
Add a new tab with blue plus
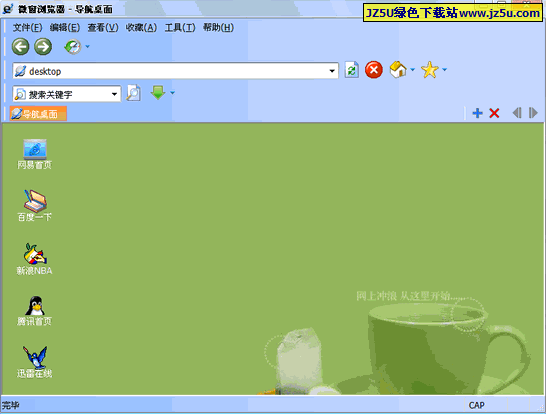[477, 113]
